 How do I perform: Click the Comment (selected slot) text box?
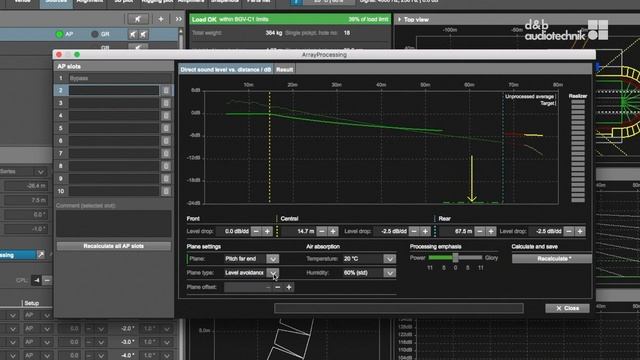[x=113, y=224]
